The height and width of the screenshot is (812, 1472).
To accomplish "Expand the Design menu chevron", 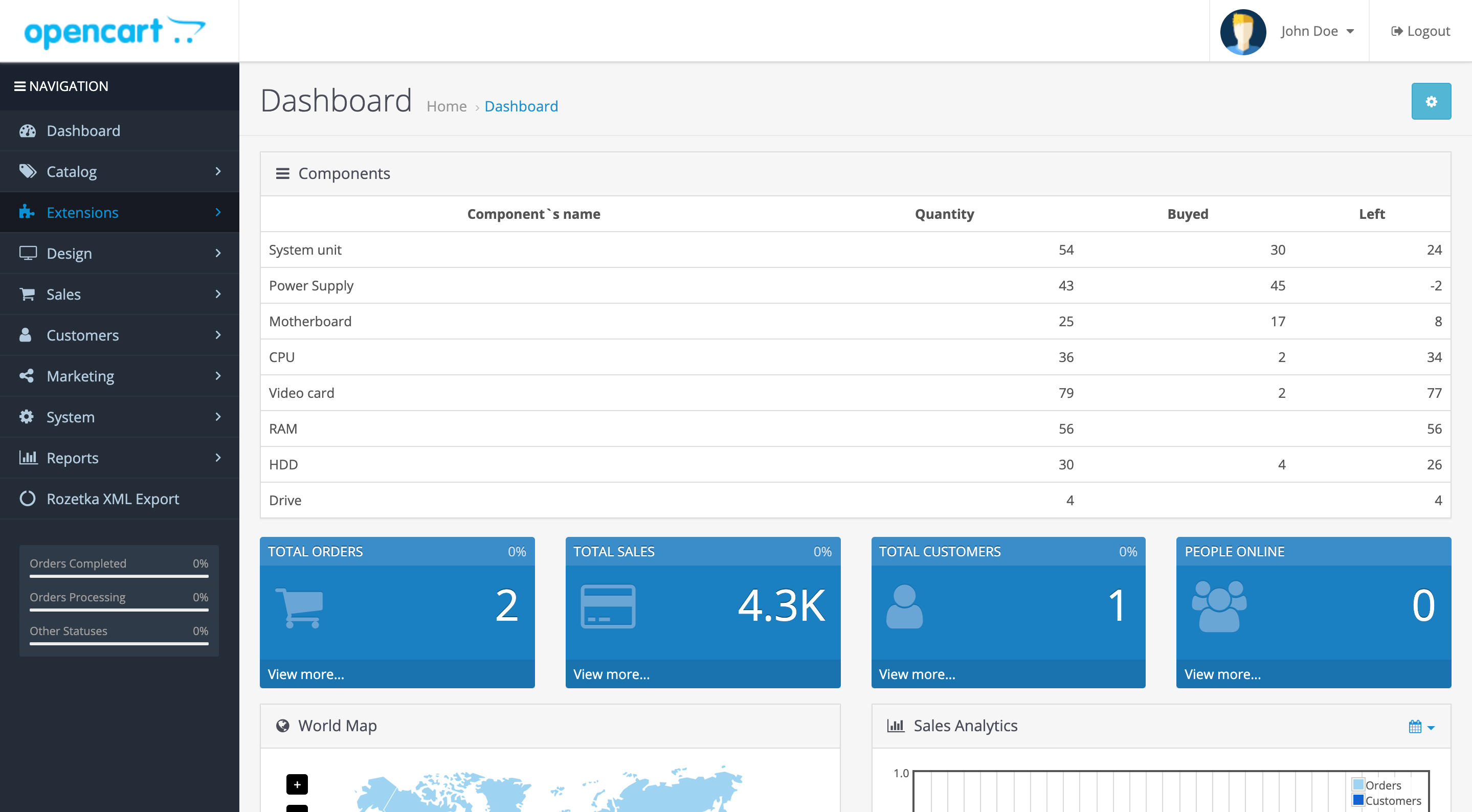I will (218, 253).
